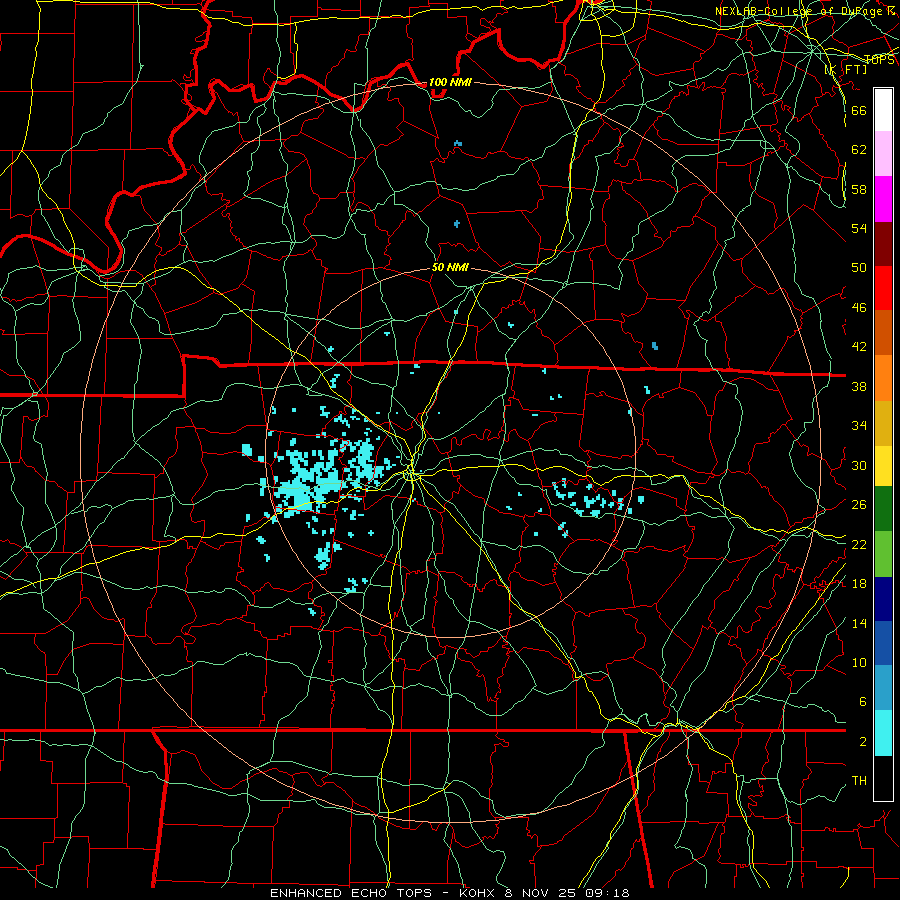
Task: Click the white swatch in the legend
Action: click(x=883, y=110)
